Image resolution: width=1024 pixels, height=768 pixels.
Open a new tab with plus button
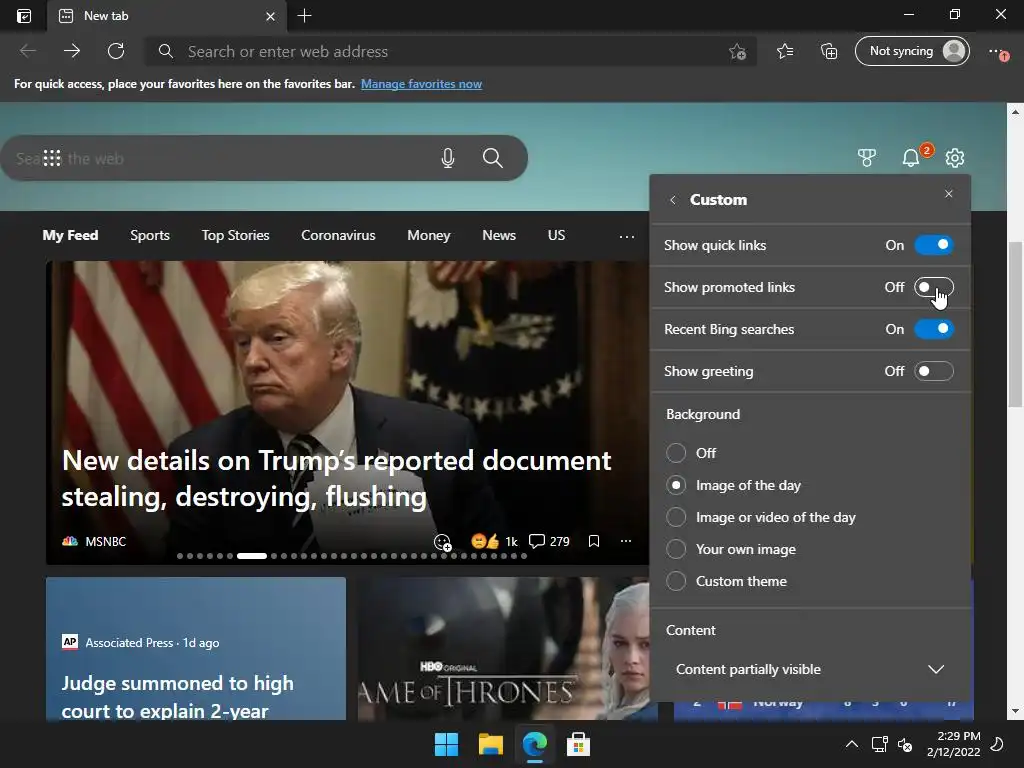304,16
